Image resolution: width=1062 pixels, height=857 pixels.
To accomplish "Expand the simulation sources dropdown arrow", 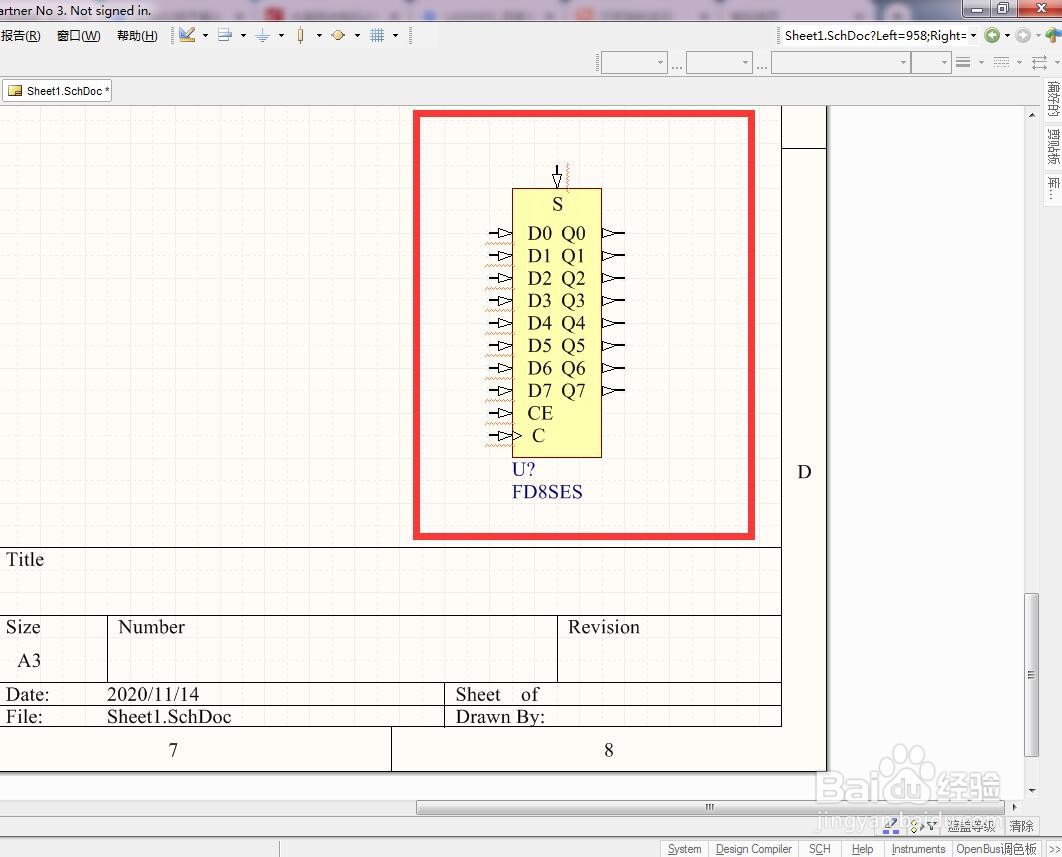I will tap(357, 35).
